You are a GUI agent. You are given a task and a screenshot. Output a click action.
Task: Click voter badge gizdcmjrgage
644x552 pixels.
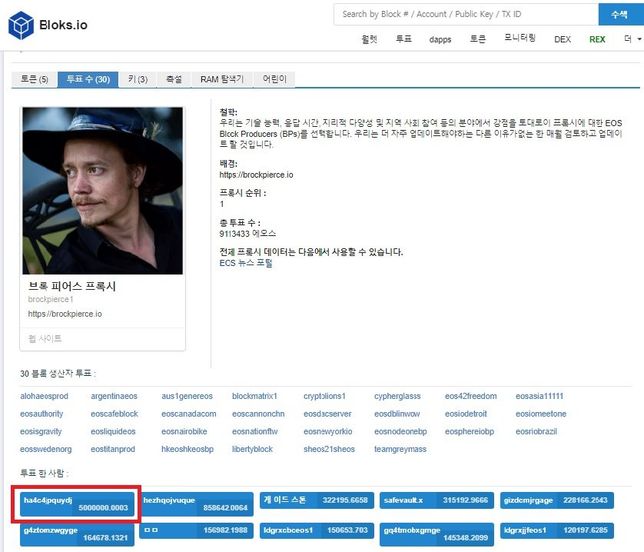[x=557, y=500]
